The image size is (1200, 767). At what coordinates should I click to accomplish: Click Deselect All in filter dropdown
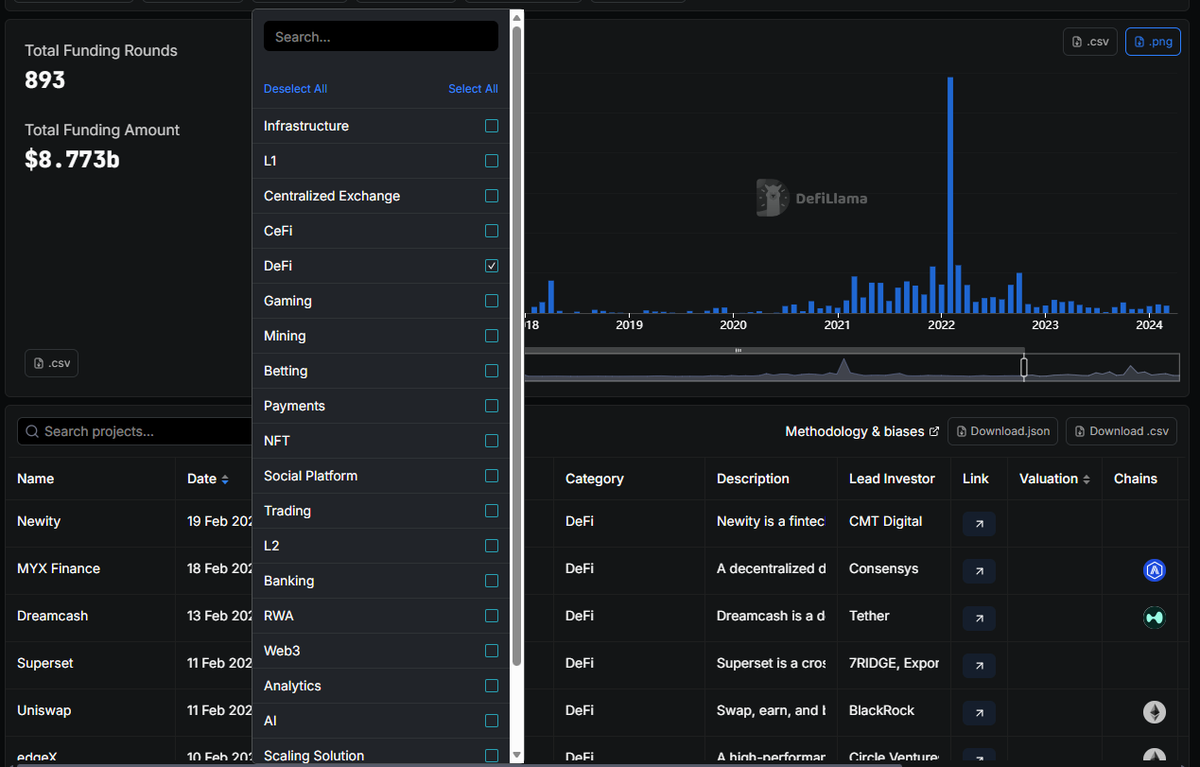[295, 89]
